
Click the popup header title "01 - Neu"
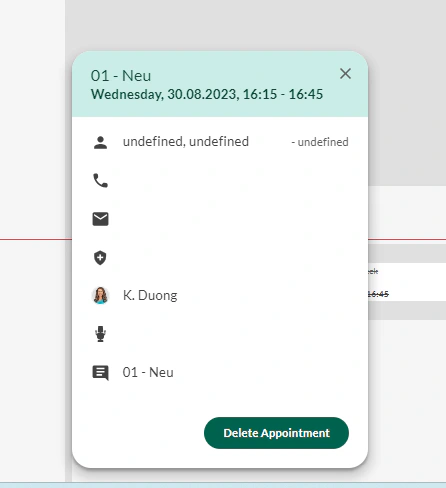click(121, 76)
